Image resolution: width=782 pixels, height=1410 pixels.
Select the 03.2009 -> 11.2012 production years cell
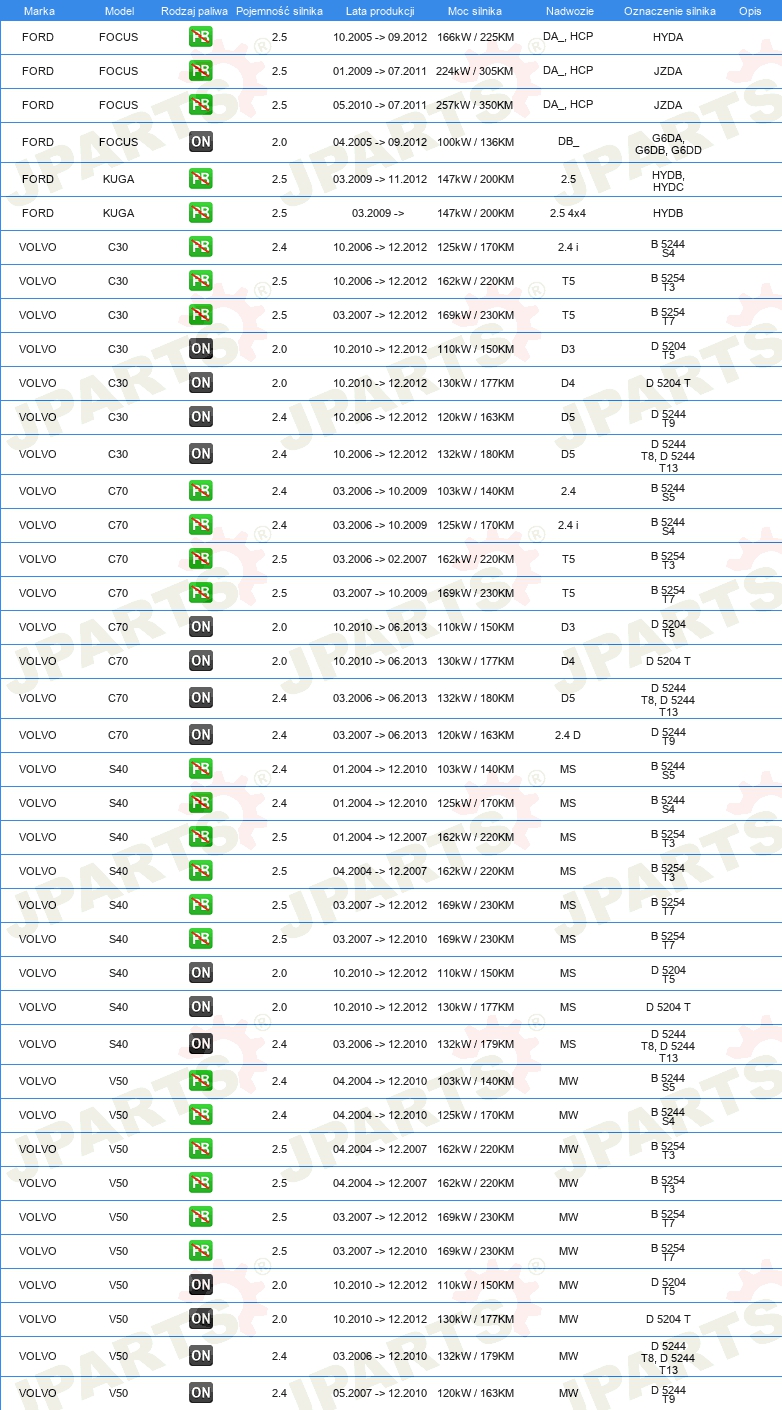(380, 179)
